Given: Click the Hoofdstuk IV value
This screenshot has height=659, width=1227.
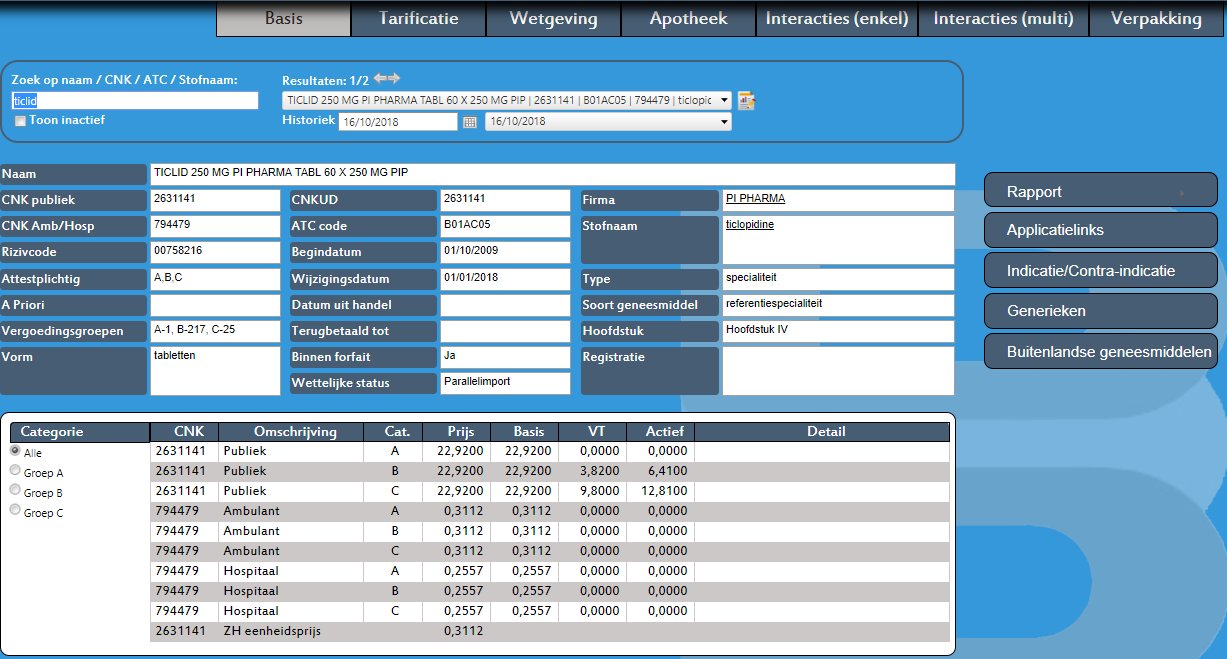Looking at the screenshot, I should (838, 331).
